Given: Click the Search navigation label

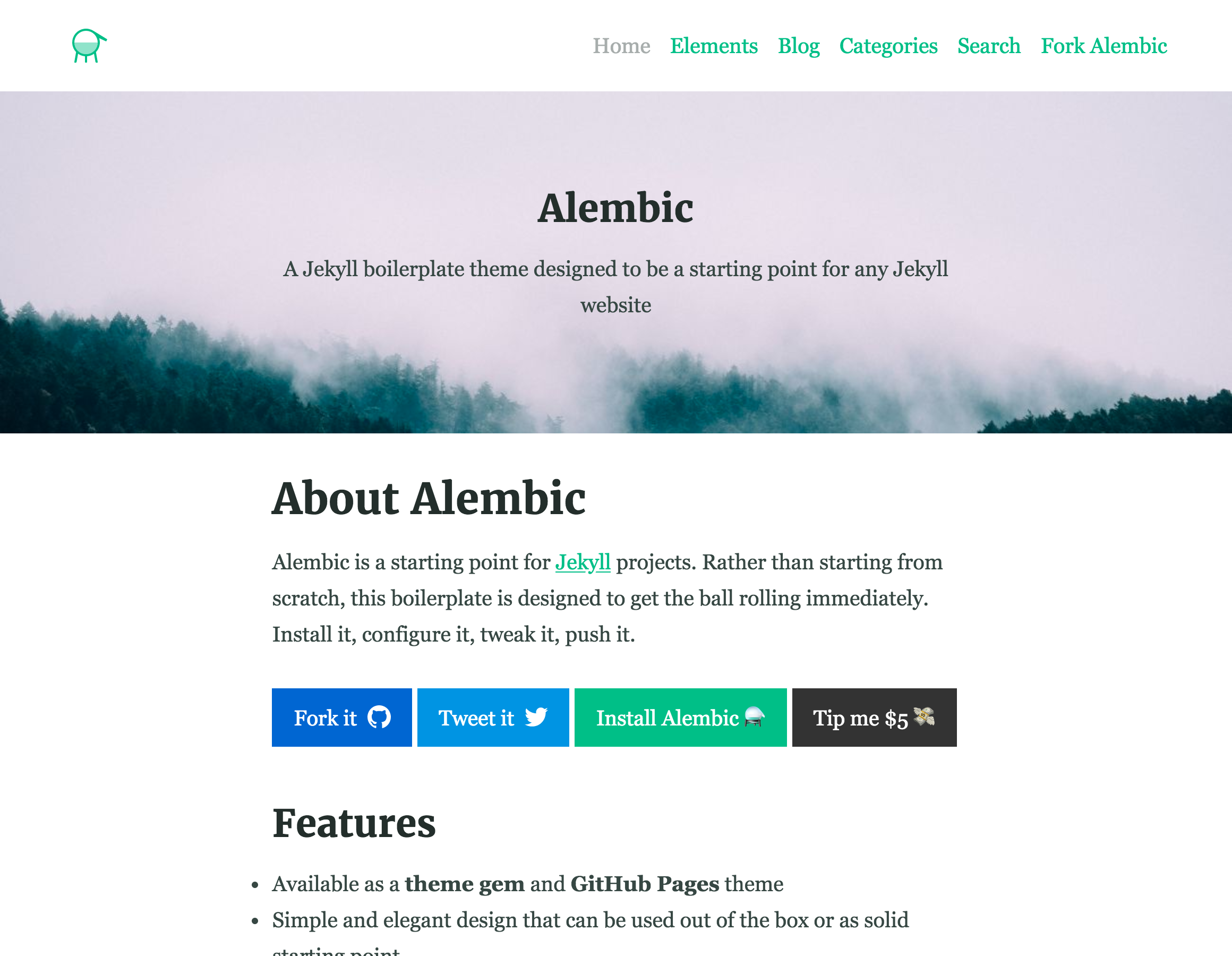Looking at the screenshot, I should (x=987, y=45).
